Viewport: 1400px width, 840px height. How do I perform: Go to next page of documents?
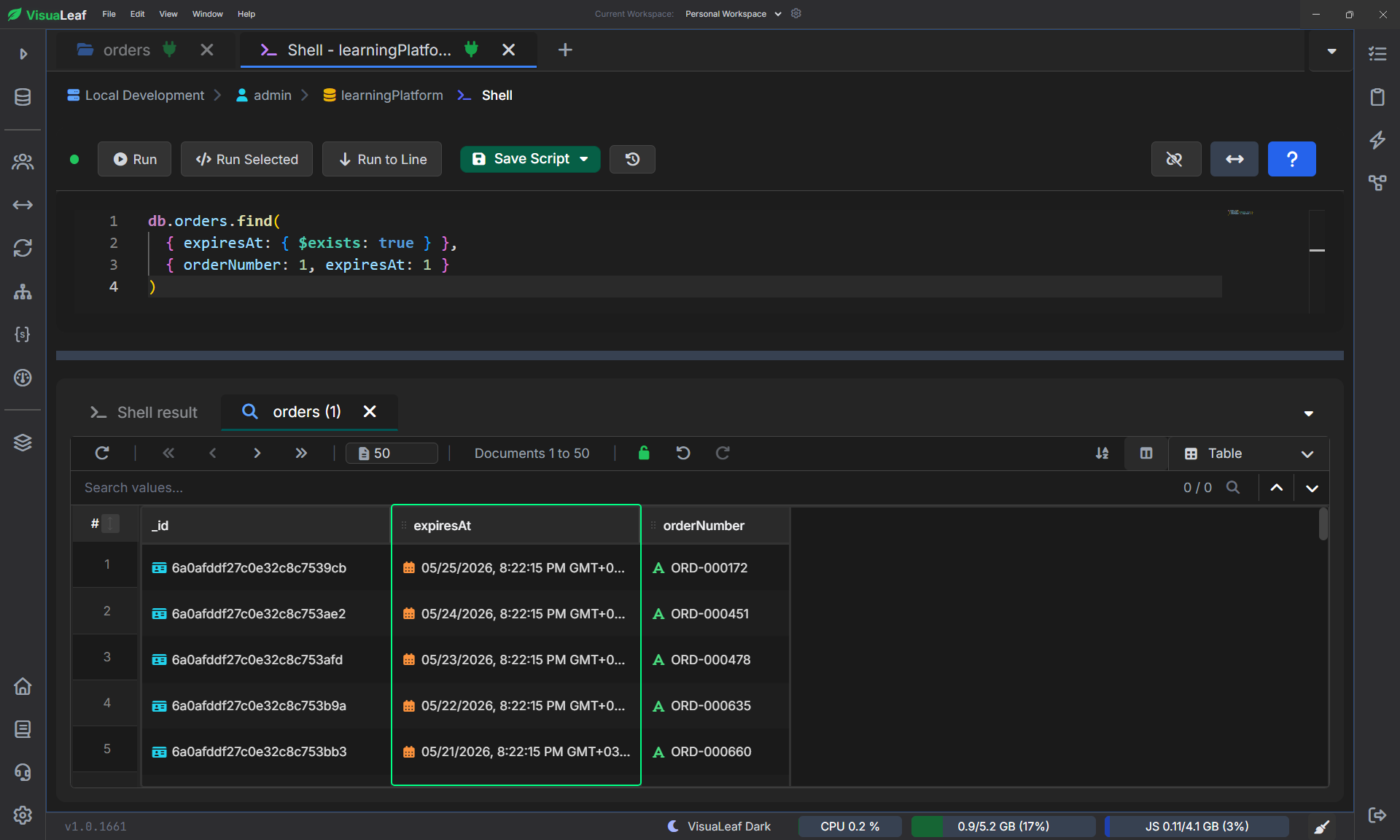click(x=257, y=454)
